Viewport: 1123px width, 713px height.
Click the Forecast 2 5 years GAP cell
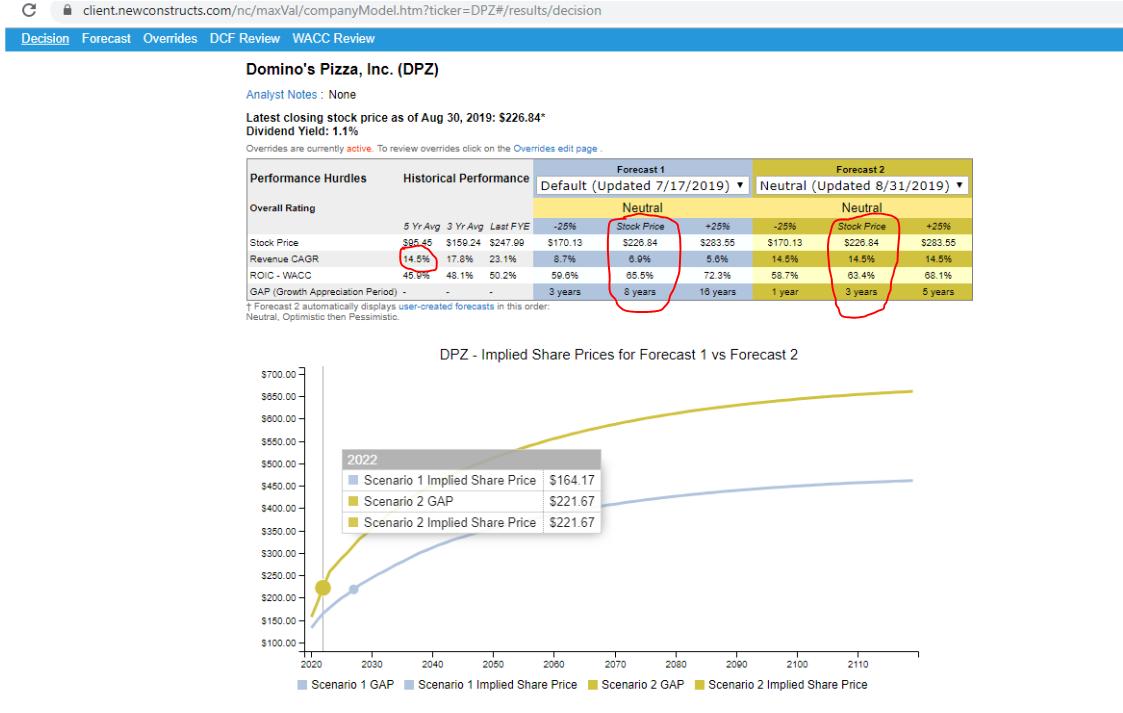click(938, 292)
